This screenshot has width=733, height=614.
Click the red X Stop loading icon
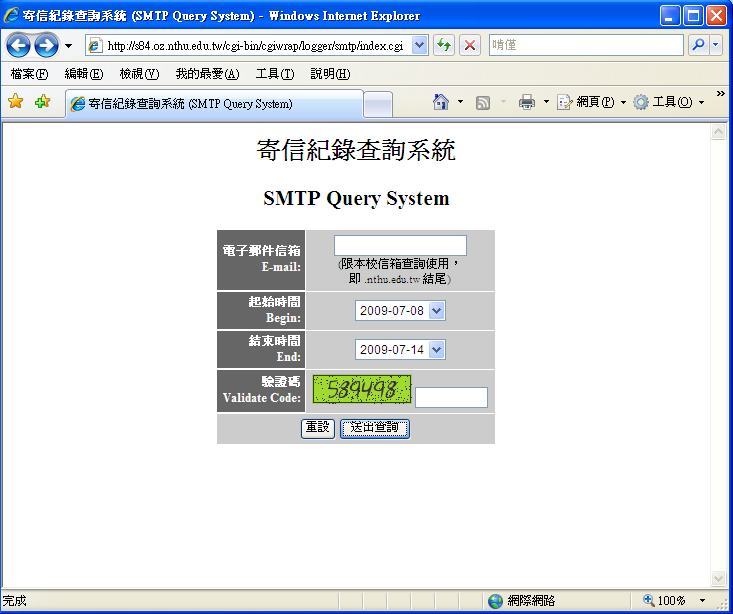click(469, 46)
